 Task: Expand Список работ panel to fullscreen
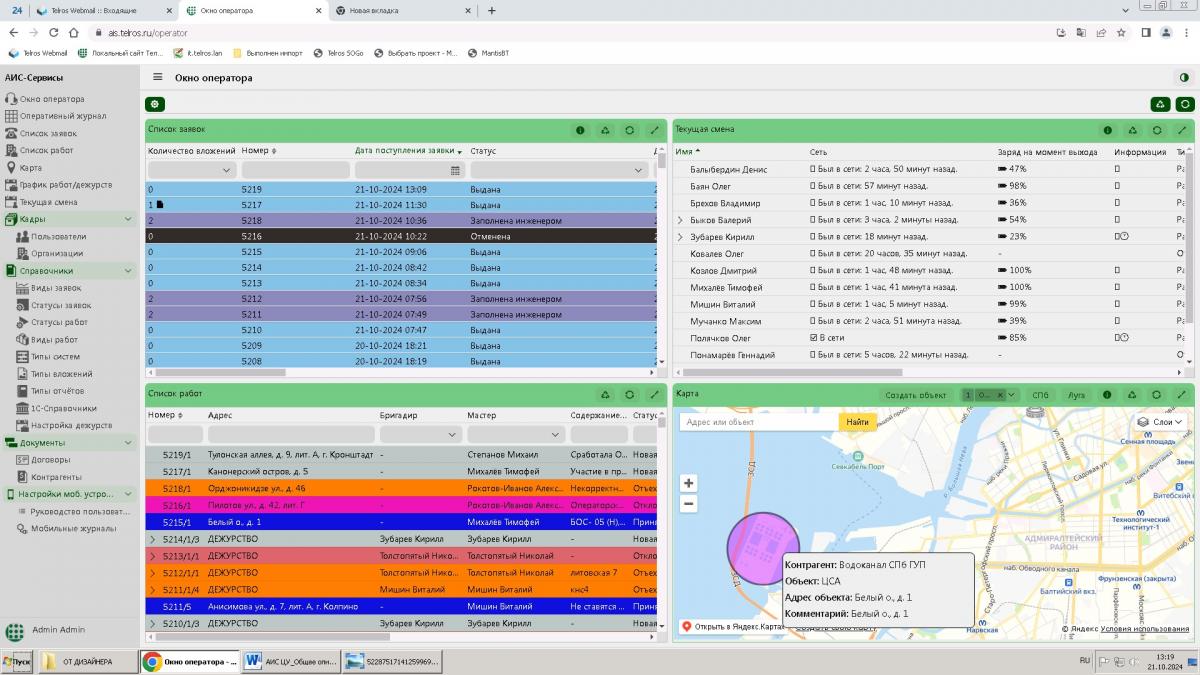654,395
